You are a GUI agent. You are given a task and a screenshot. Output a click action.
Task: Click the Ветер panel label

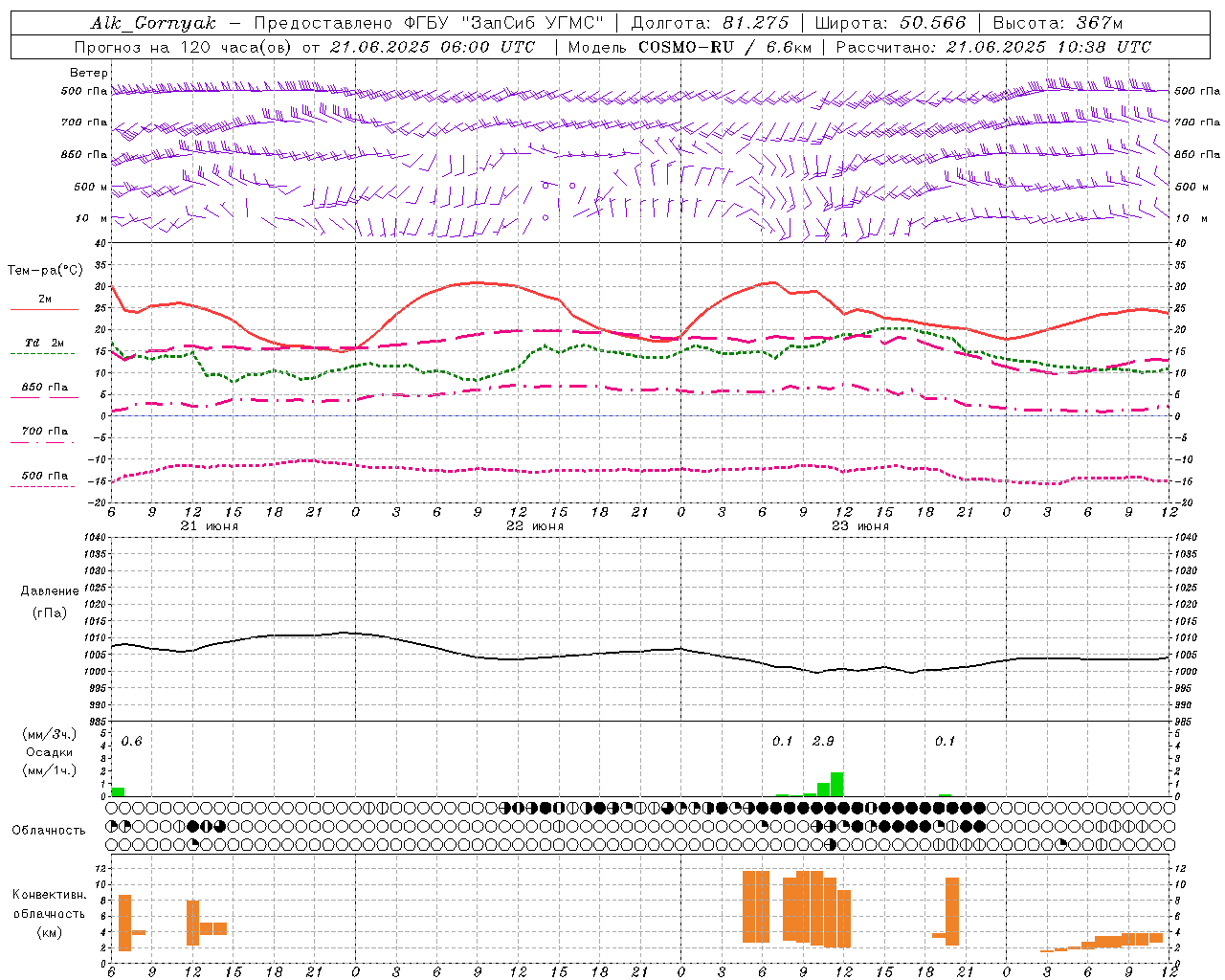click(x=89, y=73)
